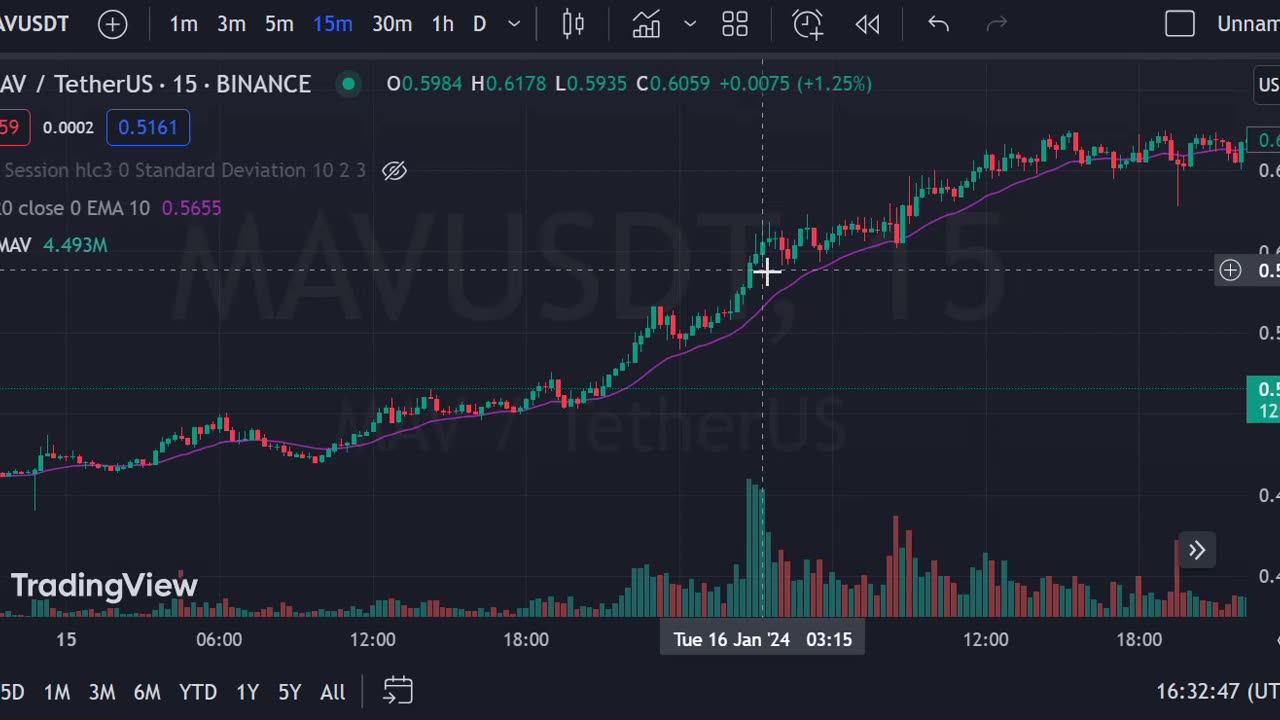Select the All date range
This screenshot has height=720, width=1280.
pyautogui.click(x=333, y=692)
